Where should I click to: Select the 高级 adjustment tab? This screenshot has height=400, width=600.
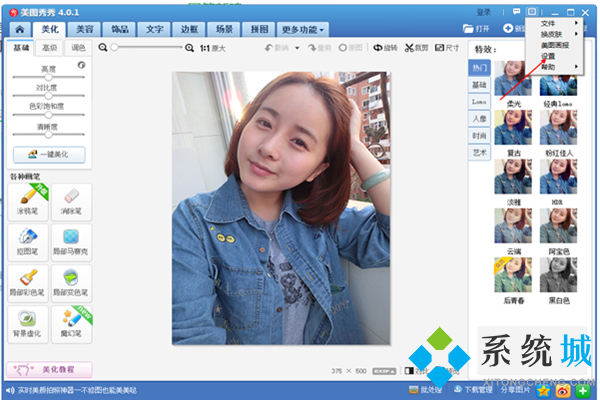[49, 47]
